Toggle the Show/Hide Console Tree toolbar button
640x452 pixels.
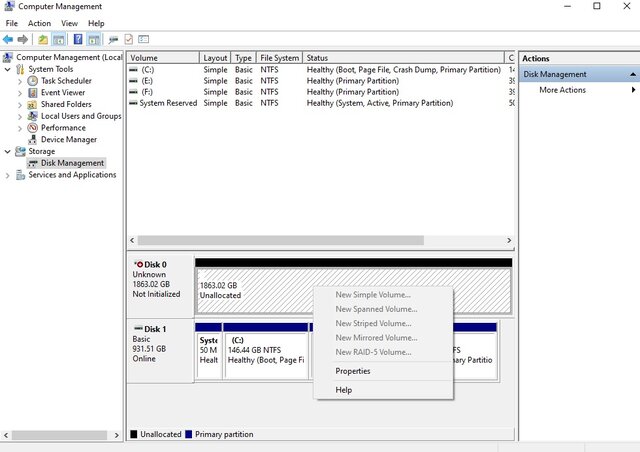pos(60,39)
